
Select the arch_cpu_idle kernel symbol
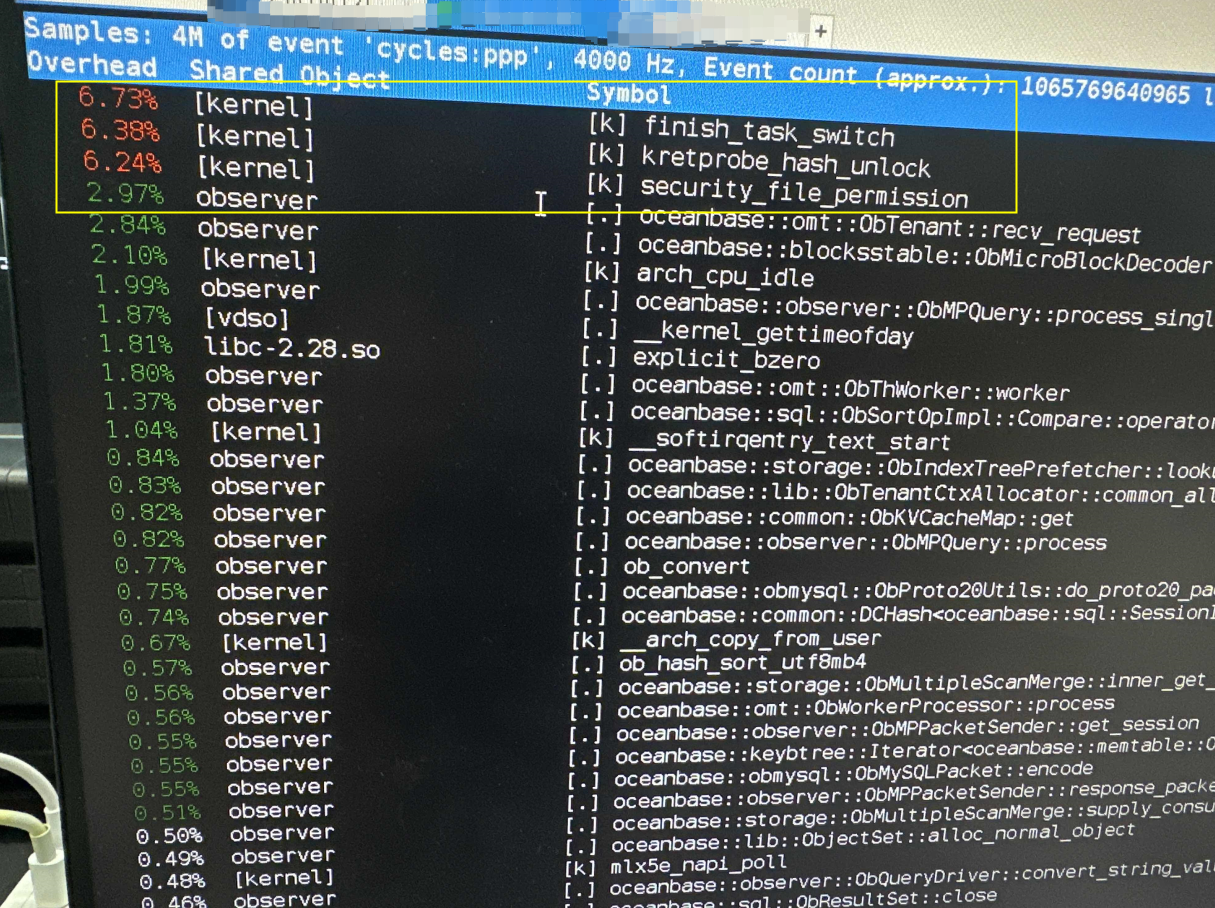click(x=725, y=275)
